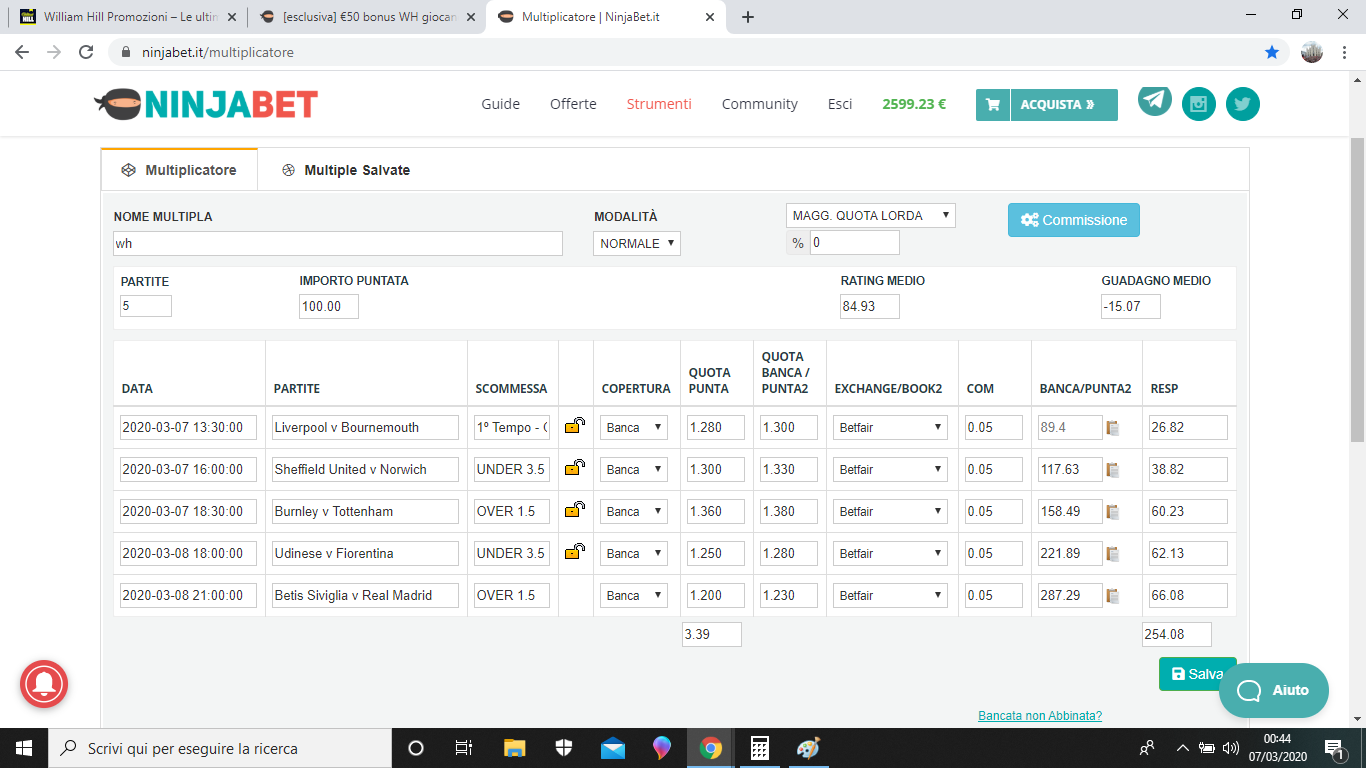The width and height of the screenshot is (1366, 768).
Task: Click the ACQUISTA button
Action: point(1047,104)
